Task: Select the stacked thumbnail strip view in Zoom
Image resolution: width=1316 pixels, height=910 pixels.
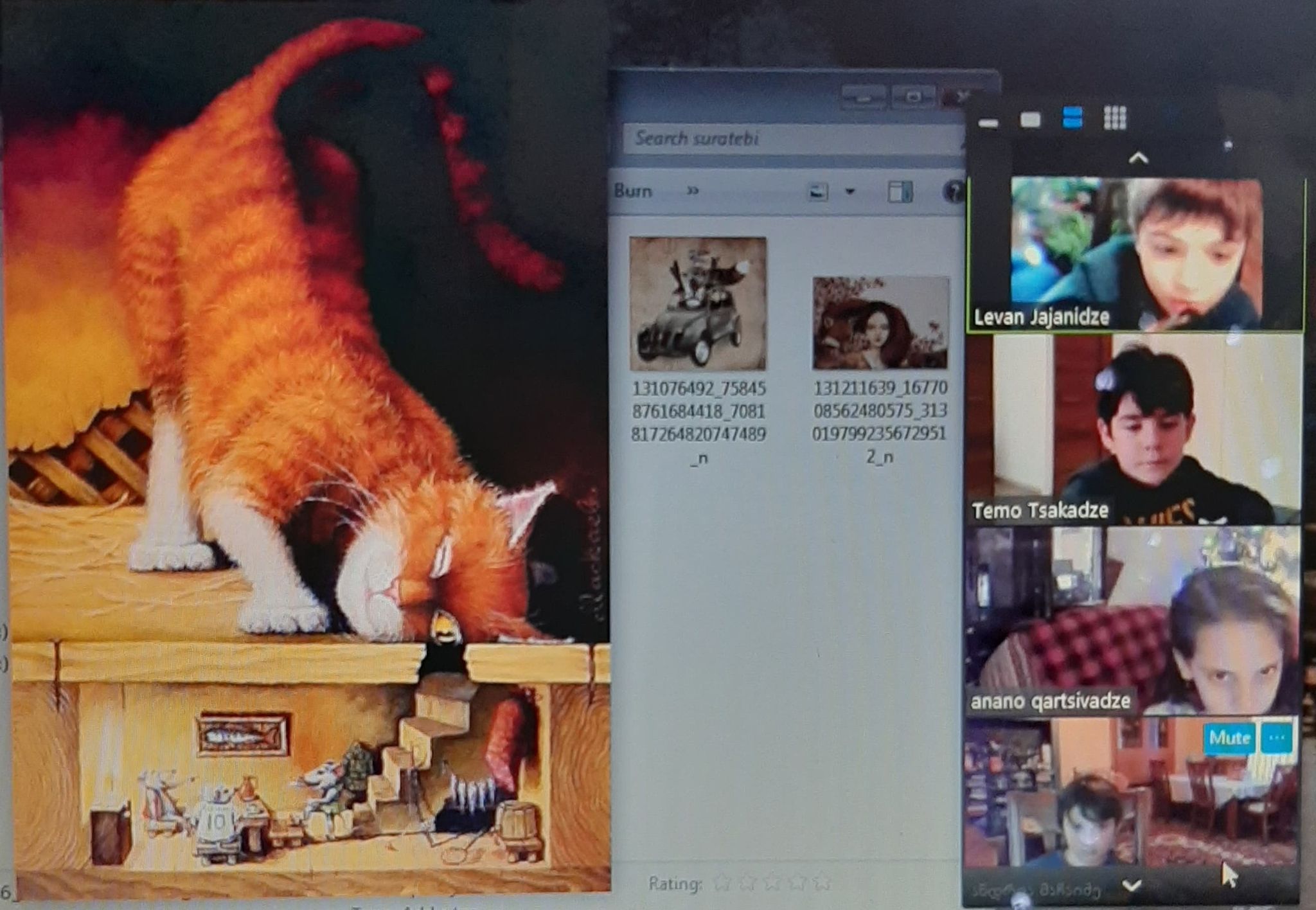Action: pos(1072,118)
